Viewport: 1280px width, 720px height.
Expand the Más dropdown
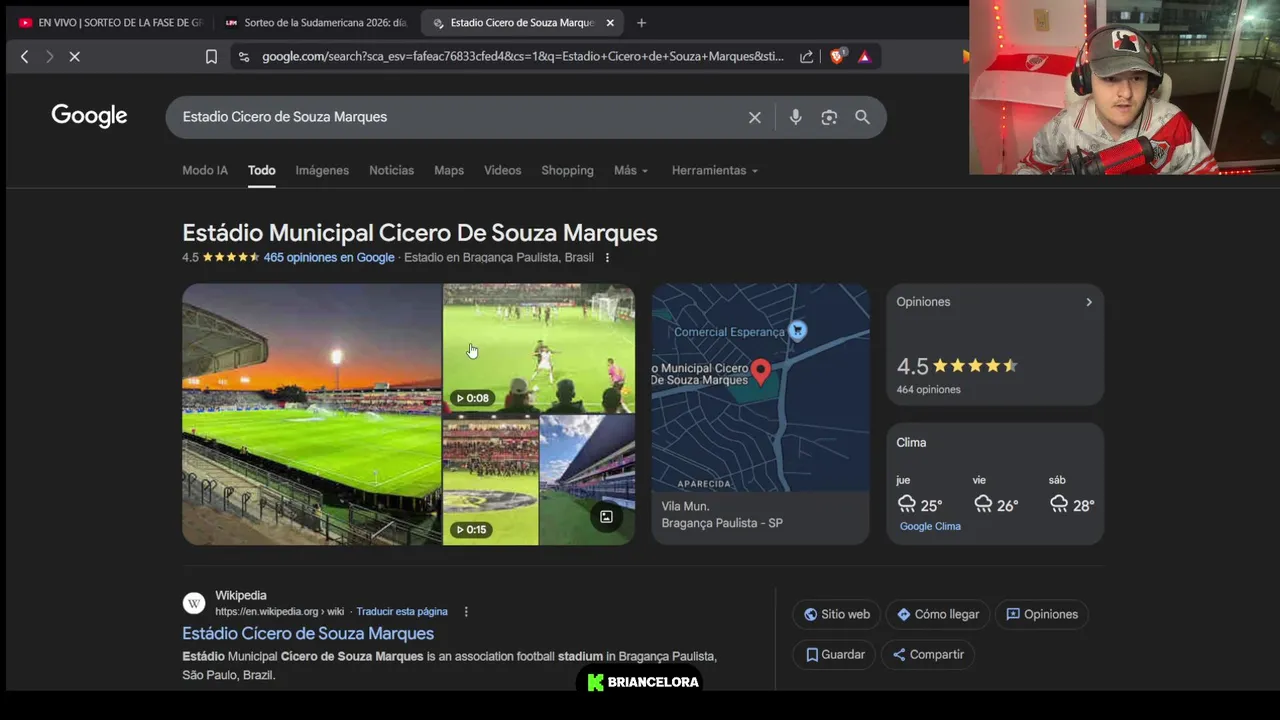(631, 170)
